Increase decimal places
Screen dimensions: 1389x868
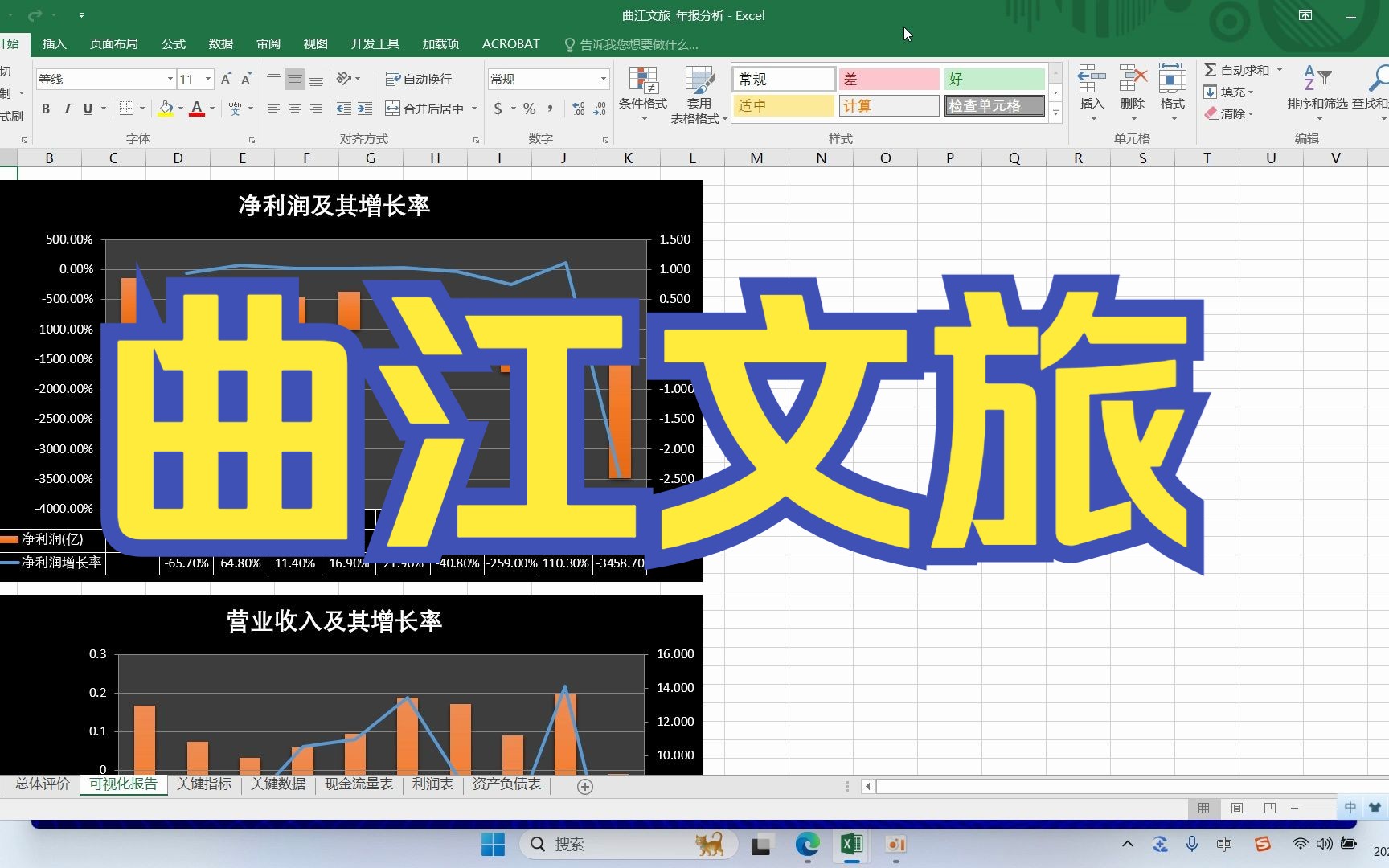579,108
